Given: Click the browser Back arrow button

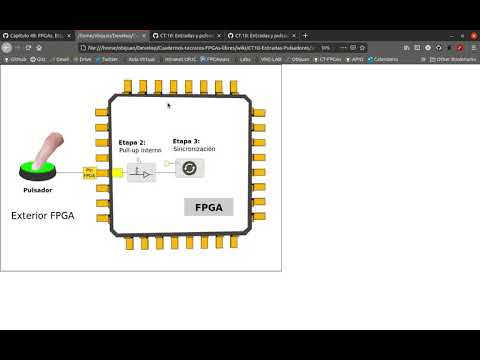Looking at the screenshot, I should click(6, 48).
